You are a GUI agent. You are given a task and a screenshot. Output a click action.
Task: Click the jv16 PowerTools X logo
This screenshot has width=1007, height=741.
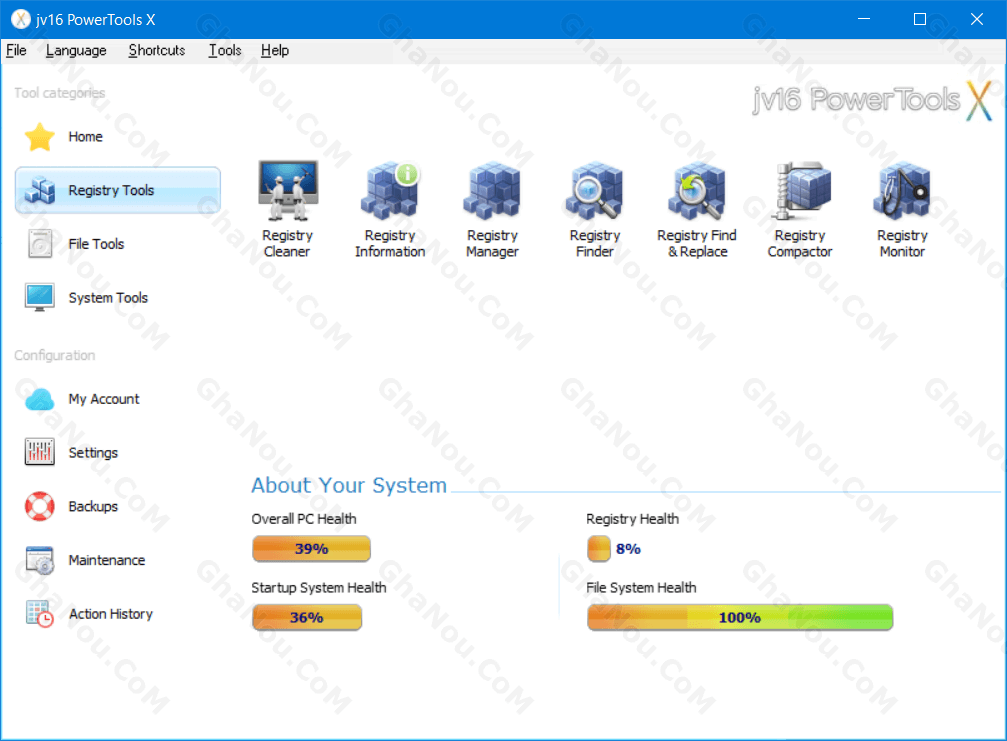[x=873, y=100]
